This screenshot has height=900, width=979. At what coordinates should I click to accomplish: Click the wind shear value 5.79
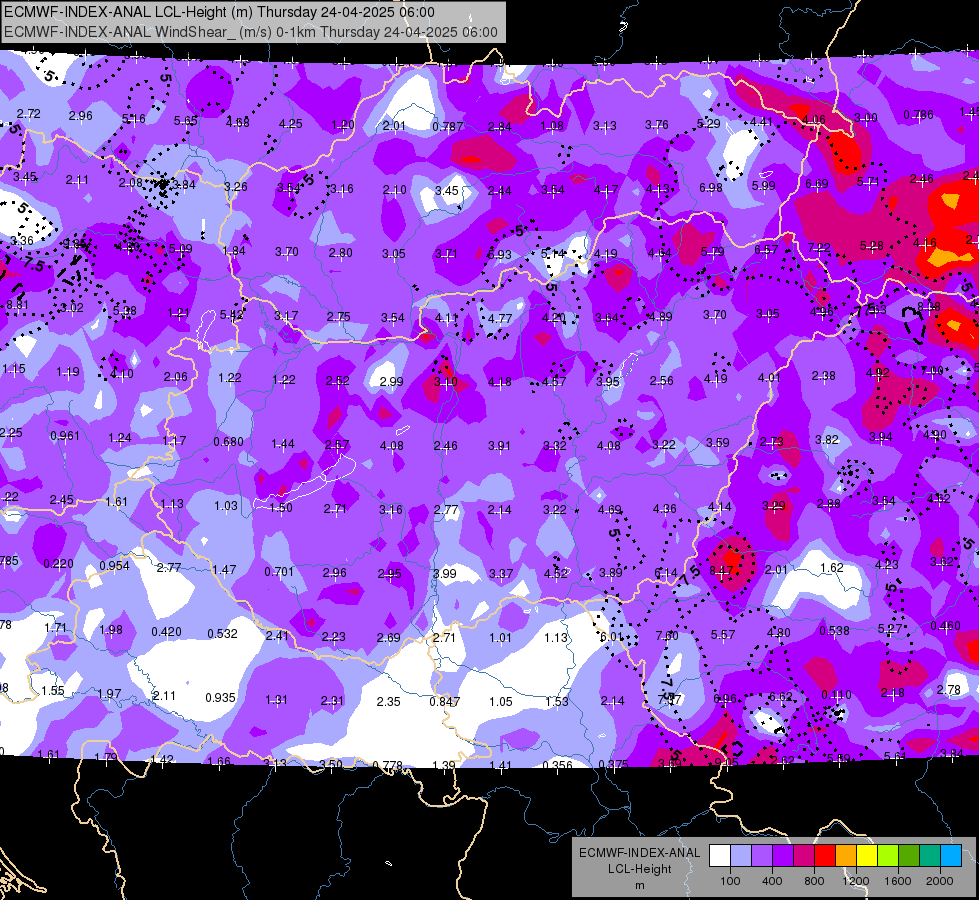click(712, 252)
